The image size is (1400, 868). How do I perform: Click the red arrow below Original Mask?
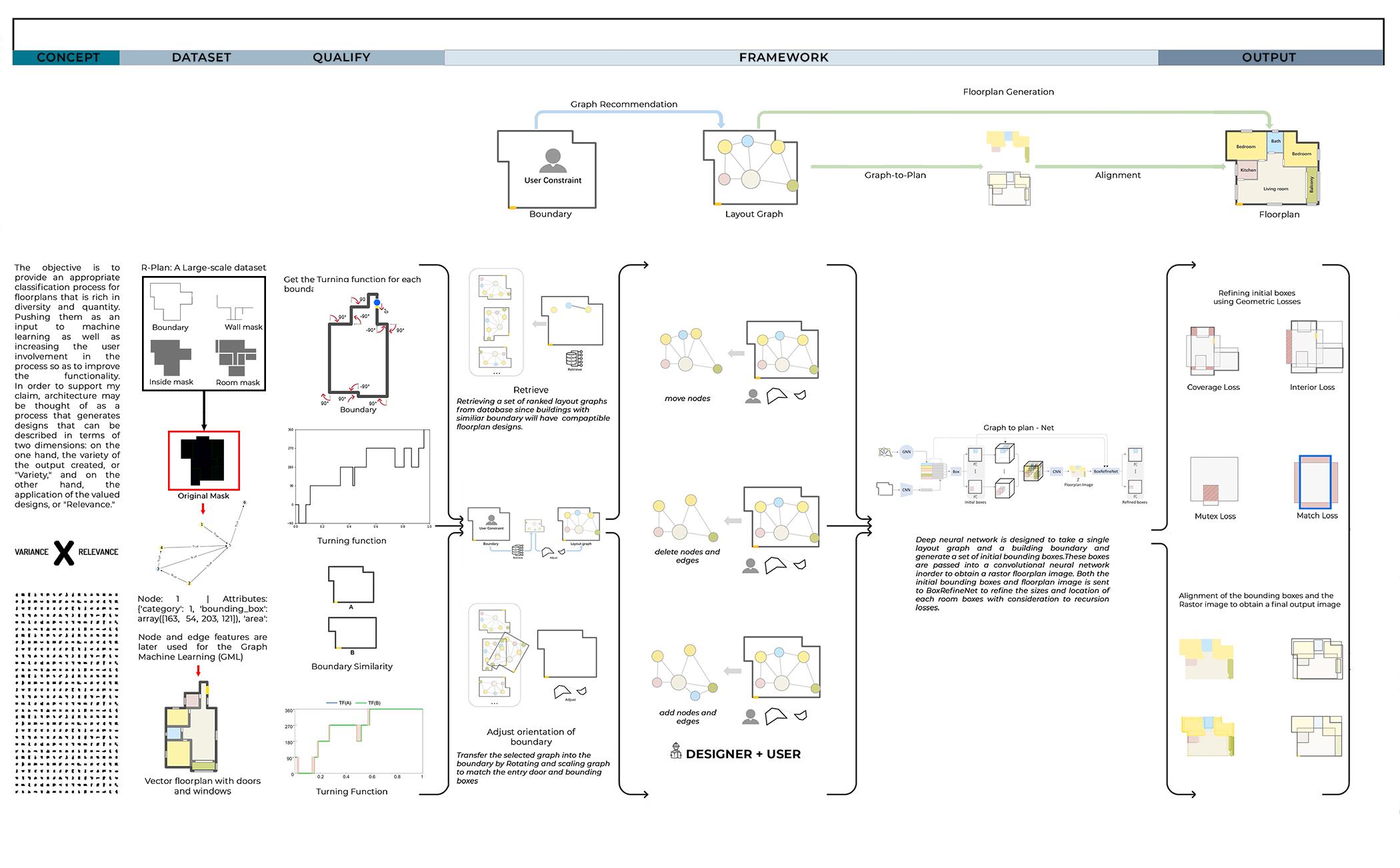tap(203, 509)
